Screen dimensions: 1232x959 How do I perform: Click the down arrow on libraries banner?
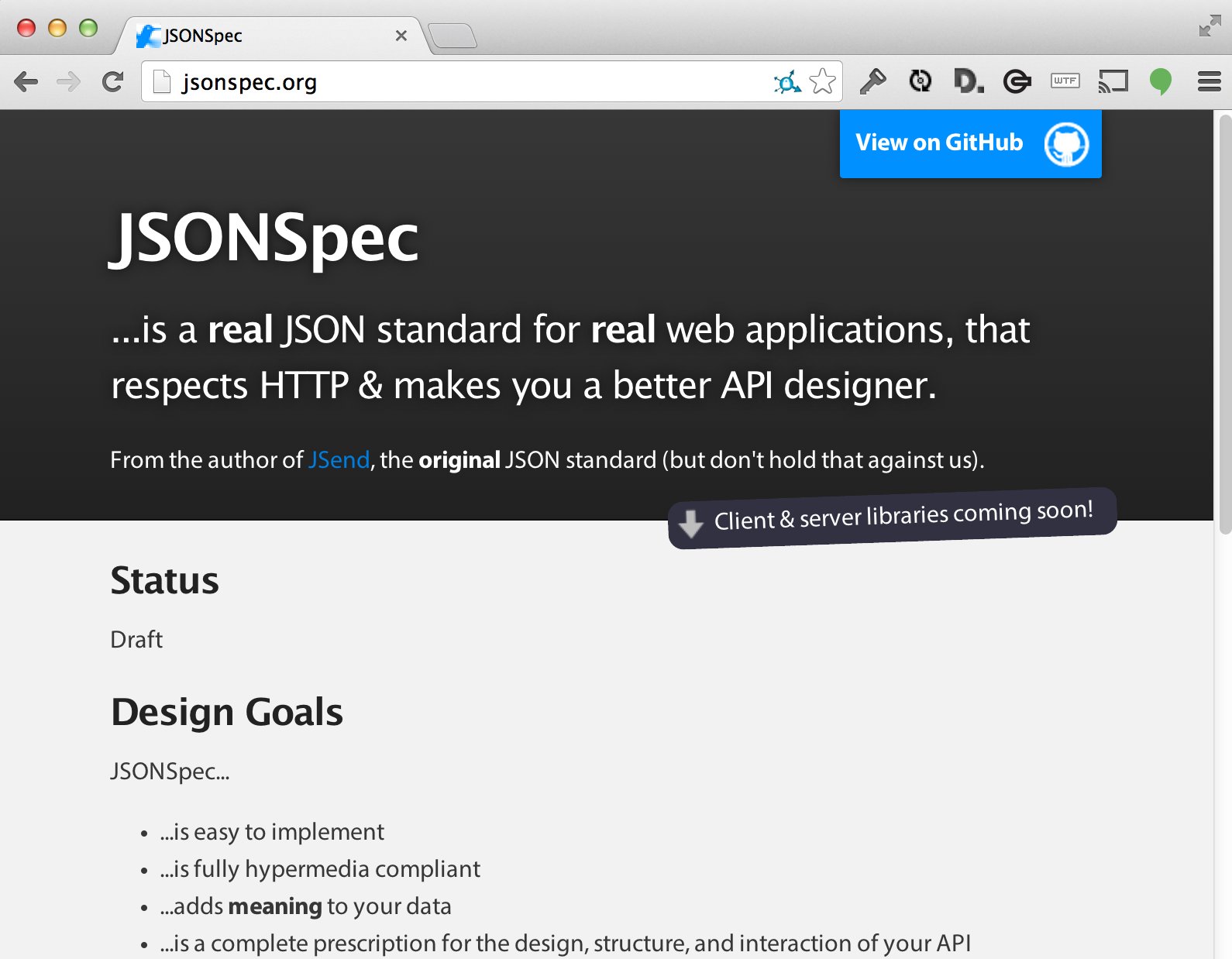pos(690,524)
